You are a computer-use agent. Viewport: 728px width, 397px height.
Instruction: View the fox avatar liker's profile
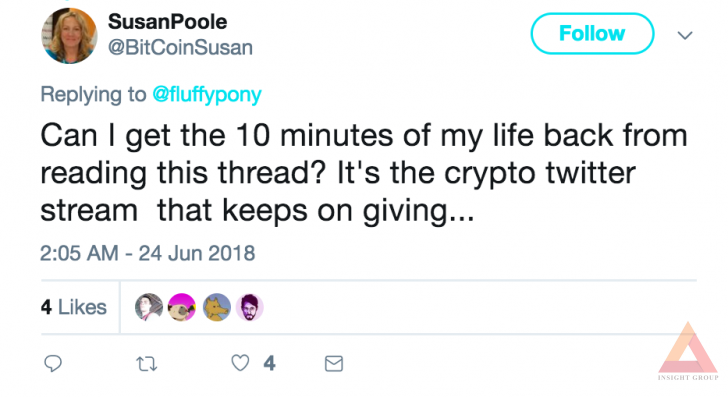tap(216, 307)
